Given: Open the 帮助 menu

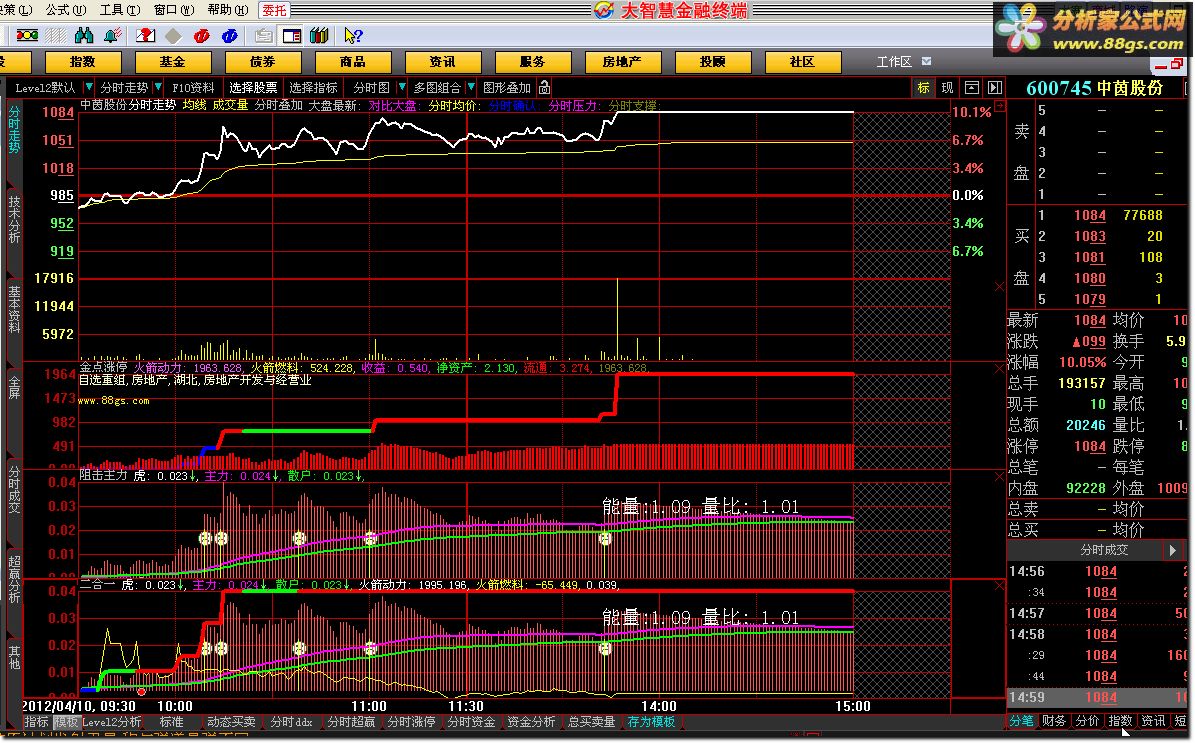Looking at the screenshot, I should click(x=228, y=10).
